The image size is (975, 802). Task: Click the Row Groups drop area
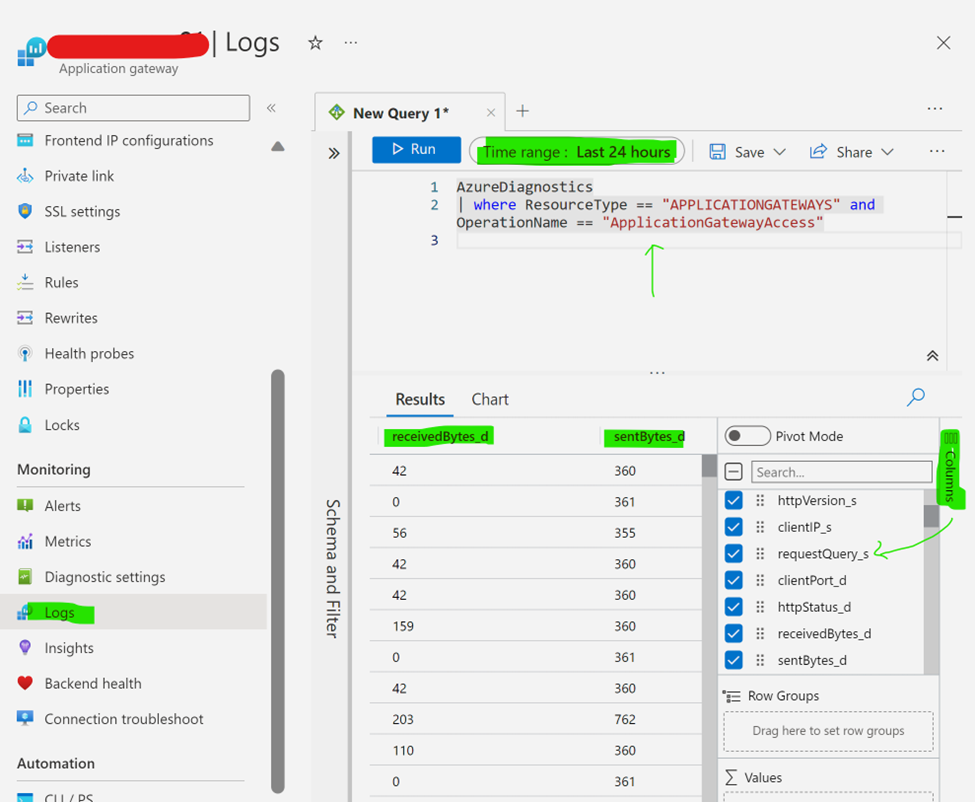point(828,731)
